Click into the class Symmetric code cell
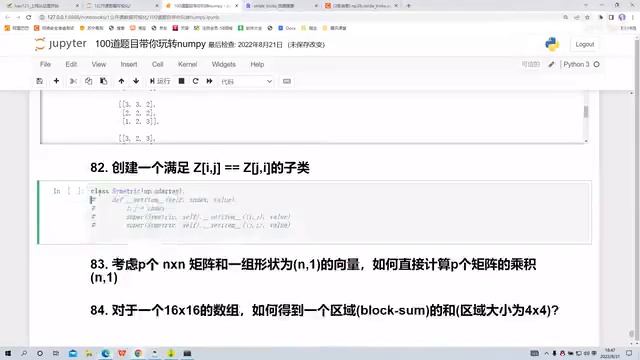640x360 pixels. click(x=339, y=212)
